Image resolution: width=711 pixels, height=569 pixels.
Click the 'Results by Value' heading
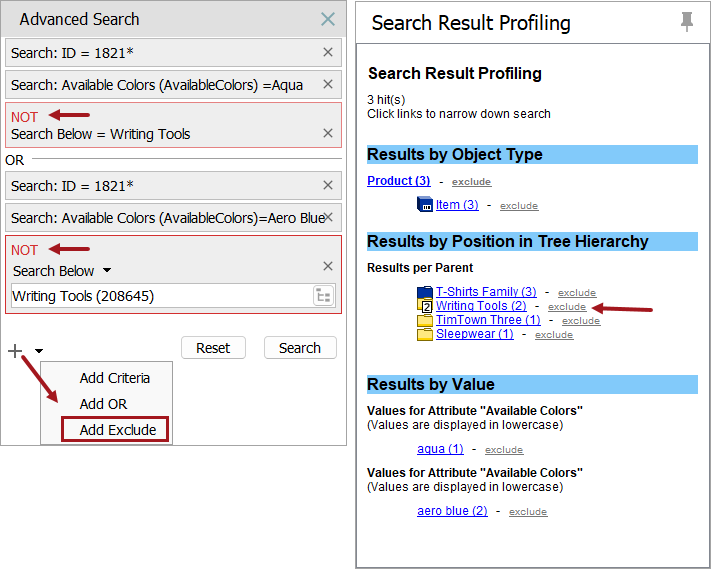pos(430,384)
